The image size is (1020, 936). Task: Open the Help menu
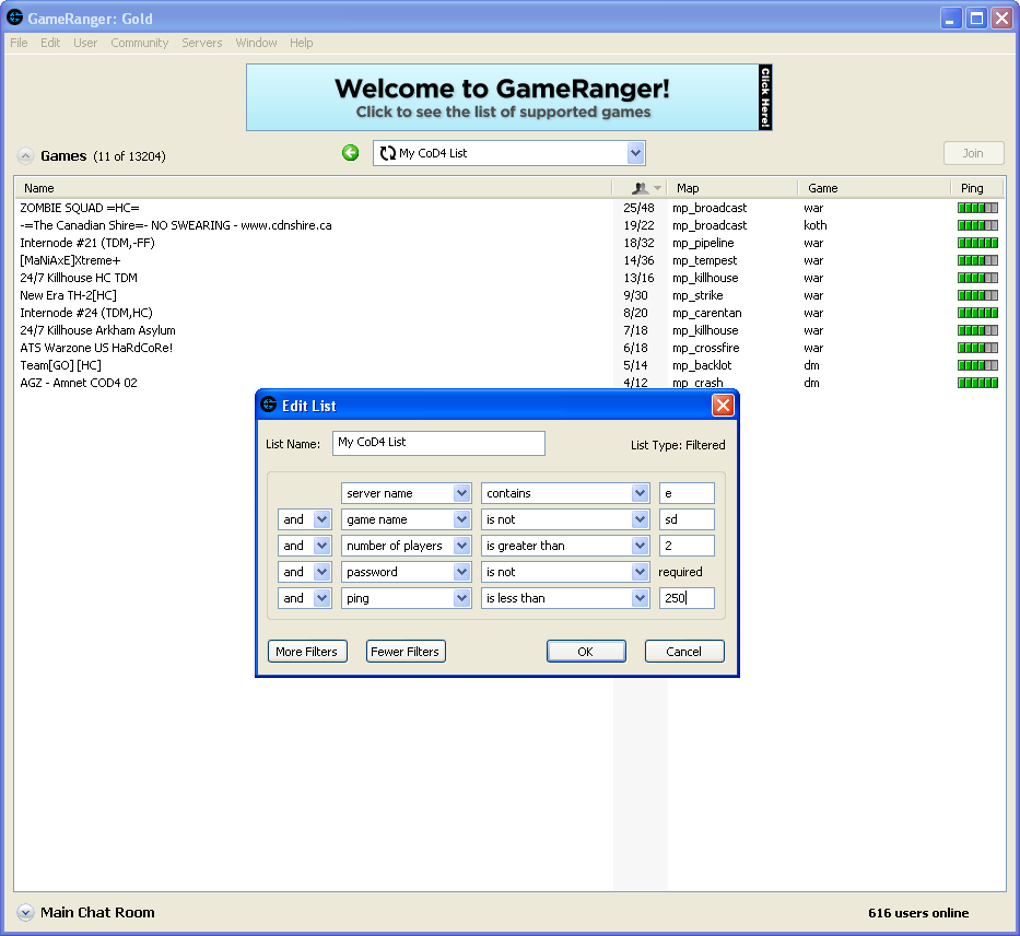pyautogui.click(x=301, y=43)
